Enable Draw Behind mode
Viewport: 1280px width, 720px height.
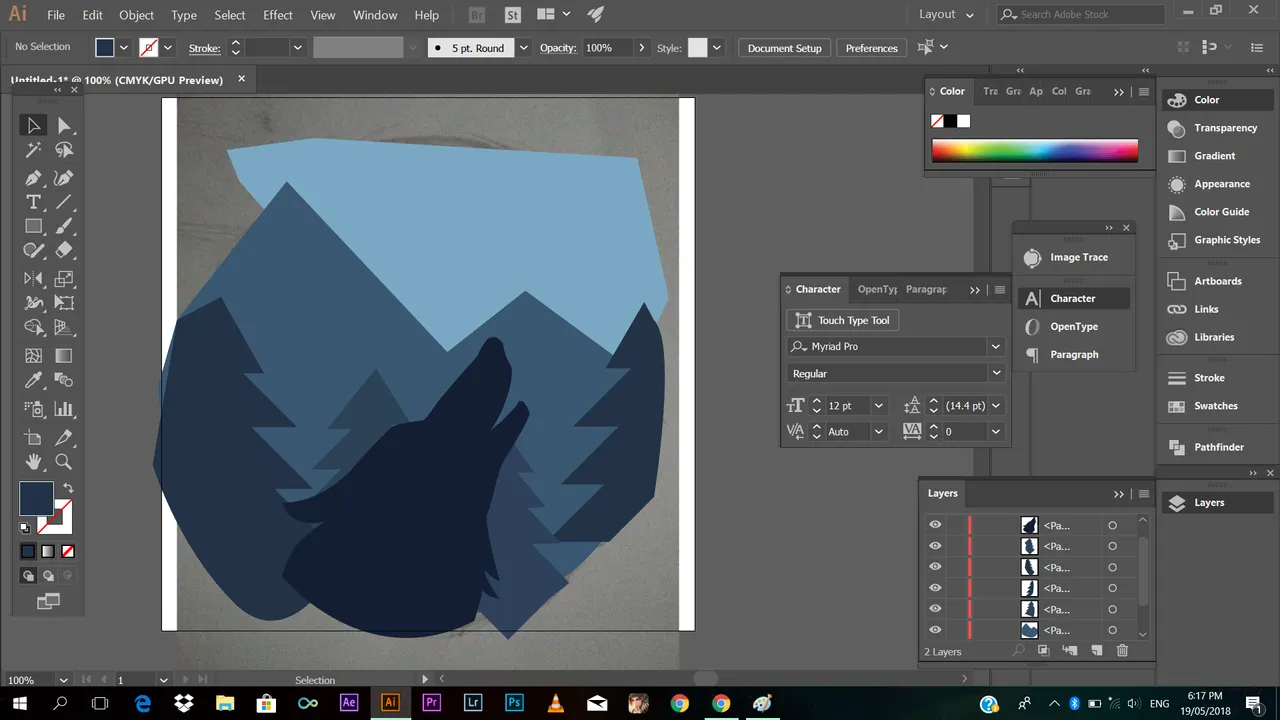[x=48, y=576]
